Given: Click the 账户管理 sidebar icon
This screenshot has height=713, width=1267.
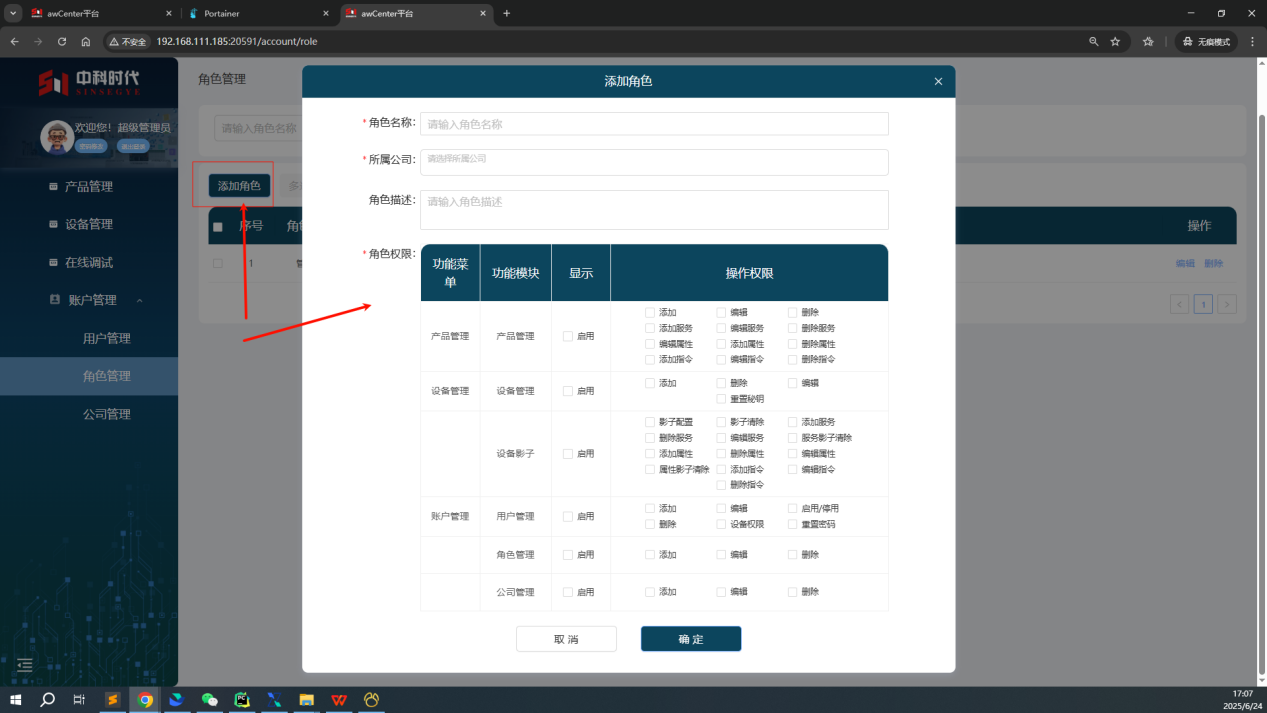Looking at the screenshot, I should [x=55, y=300].
